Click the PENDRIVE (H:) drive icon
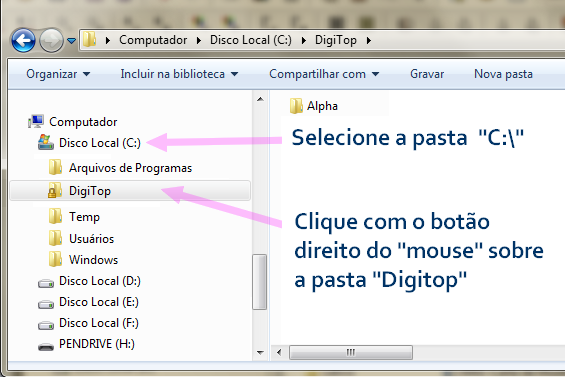The image size is (565, 377). point(46,347)
